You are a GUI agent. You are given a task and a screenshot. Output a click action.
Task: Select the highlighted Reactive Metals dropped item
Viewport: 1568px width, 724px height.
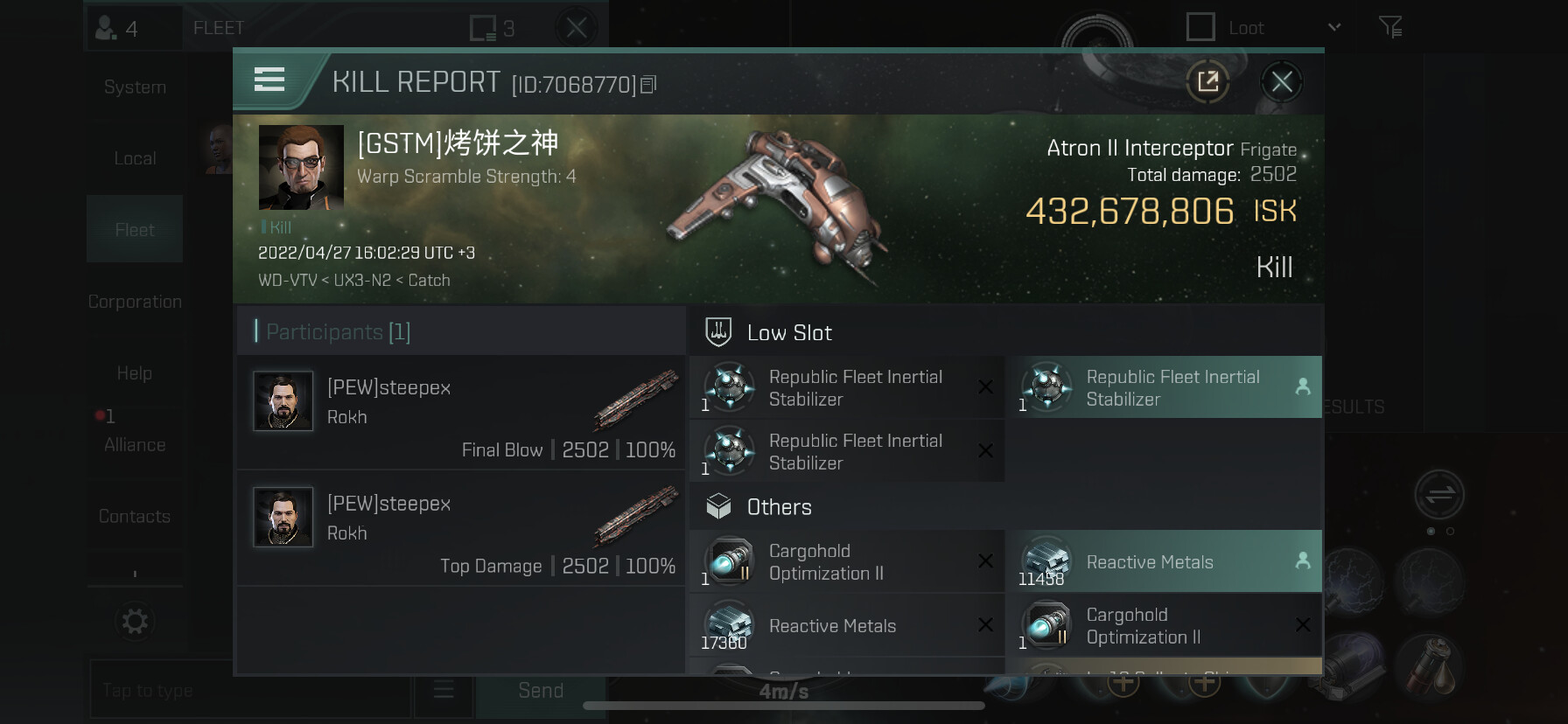1164,561
